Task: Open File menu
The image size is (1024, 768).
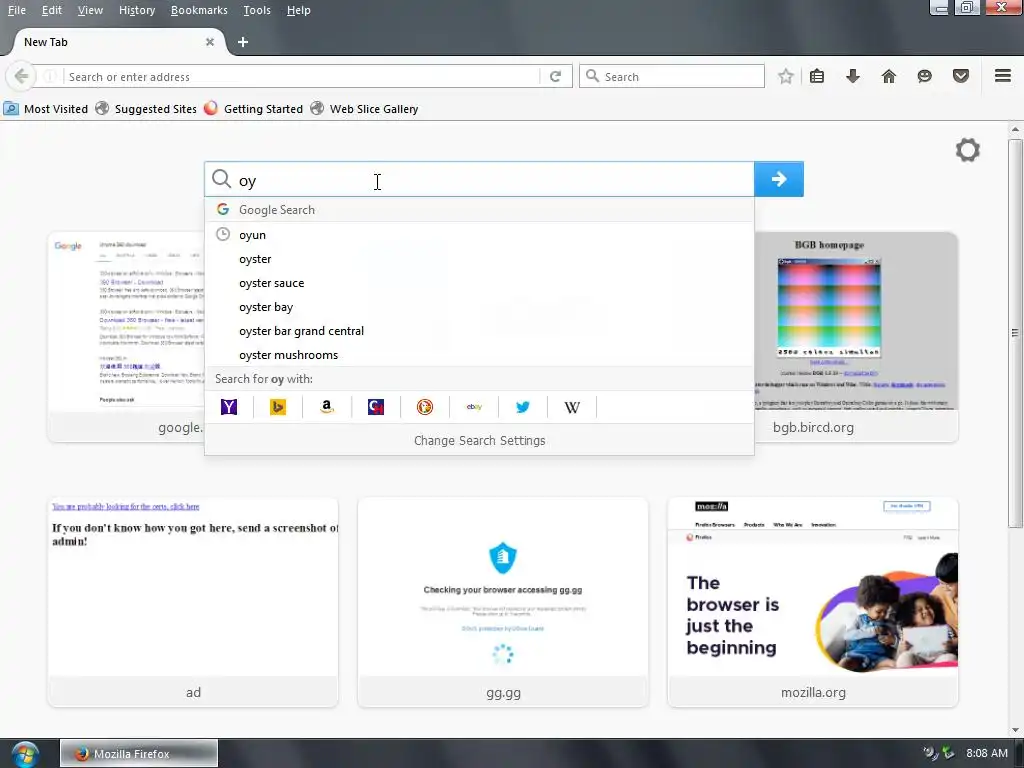Action: [x=16, y=10]
